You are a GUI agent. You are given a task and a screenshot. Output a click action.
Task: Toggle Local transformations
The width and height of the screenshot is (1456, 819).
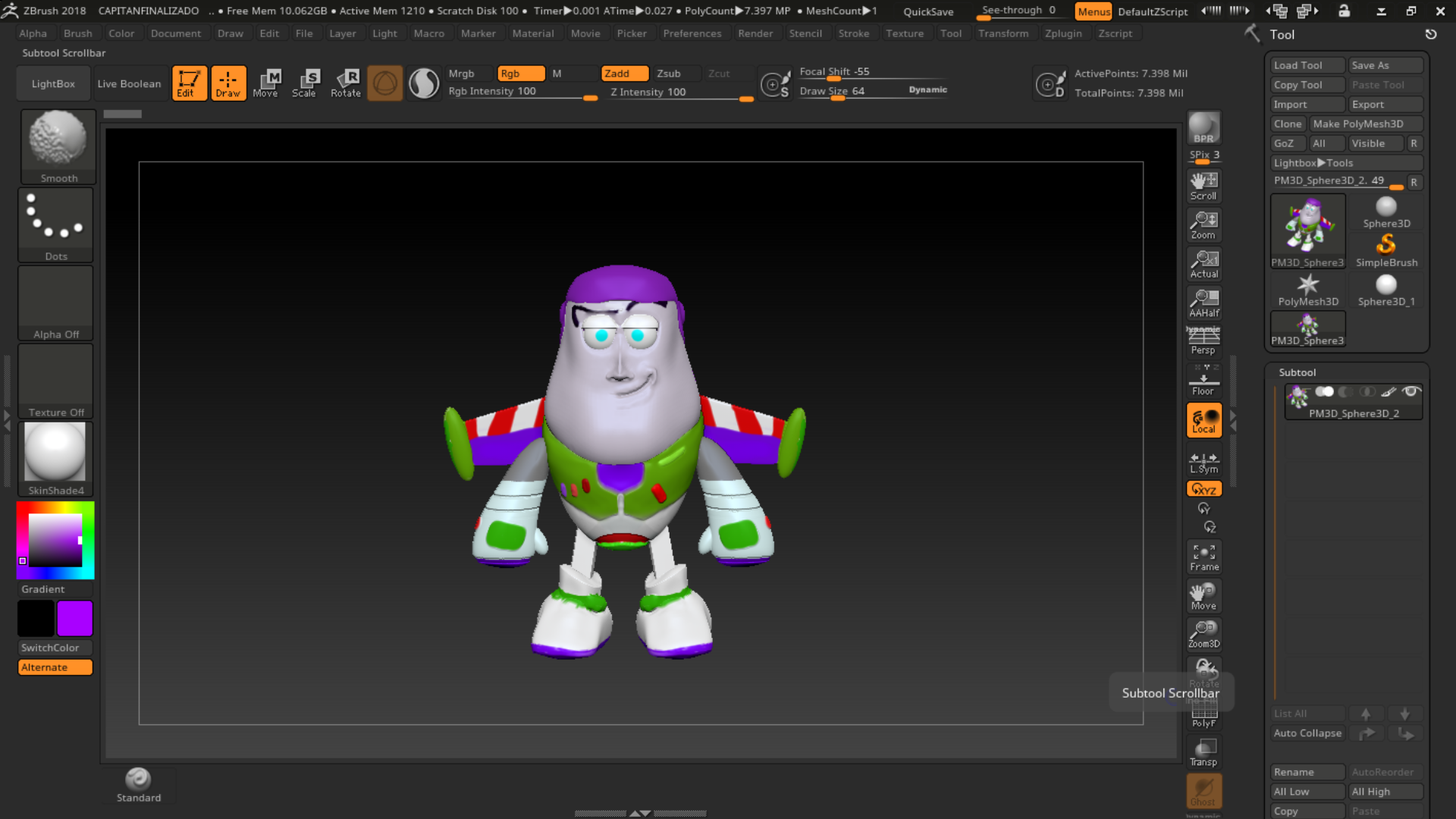[1203, 420]
